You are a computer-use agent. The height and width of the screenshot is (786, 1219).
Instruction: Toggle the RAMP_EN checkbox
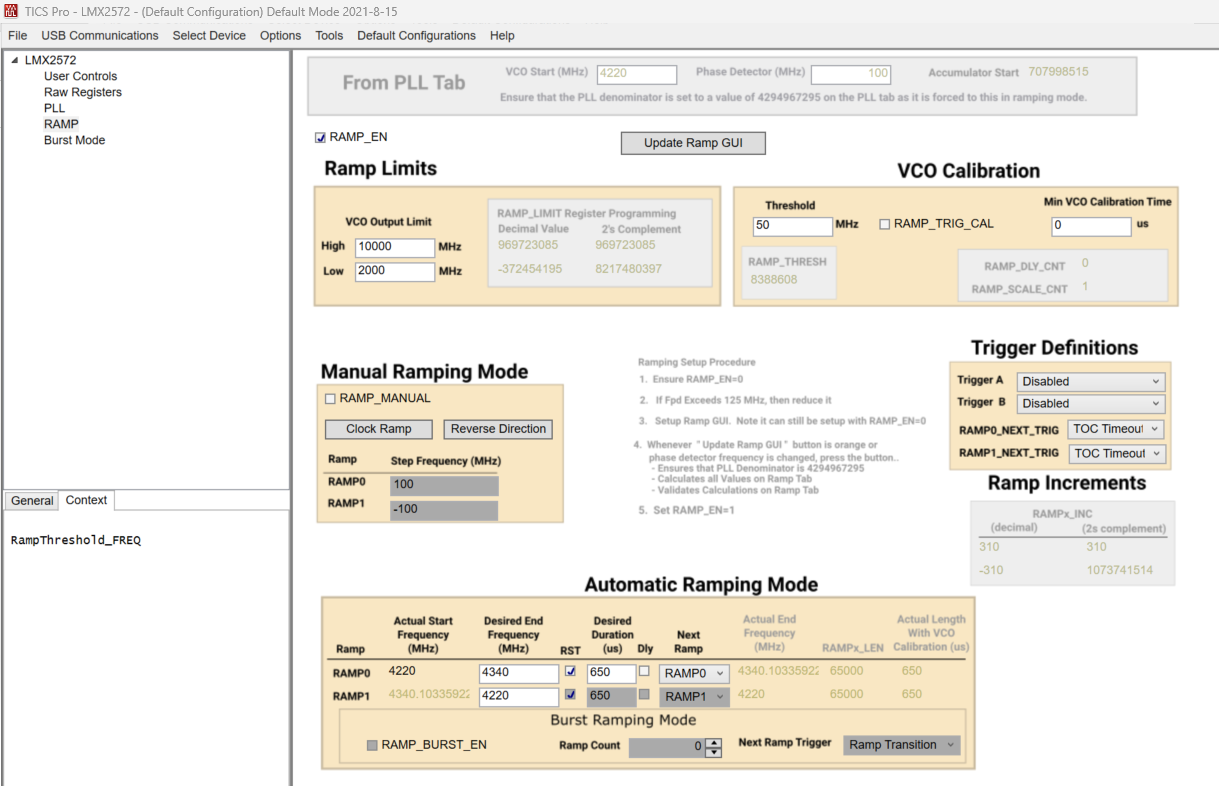(x=320, y=138)
